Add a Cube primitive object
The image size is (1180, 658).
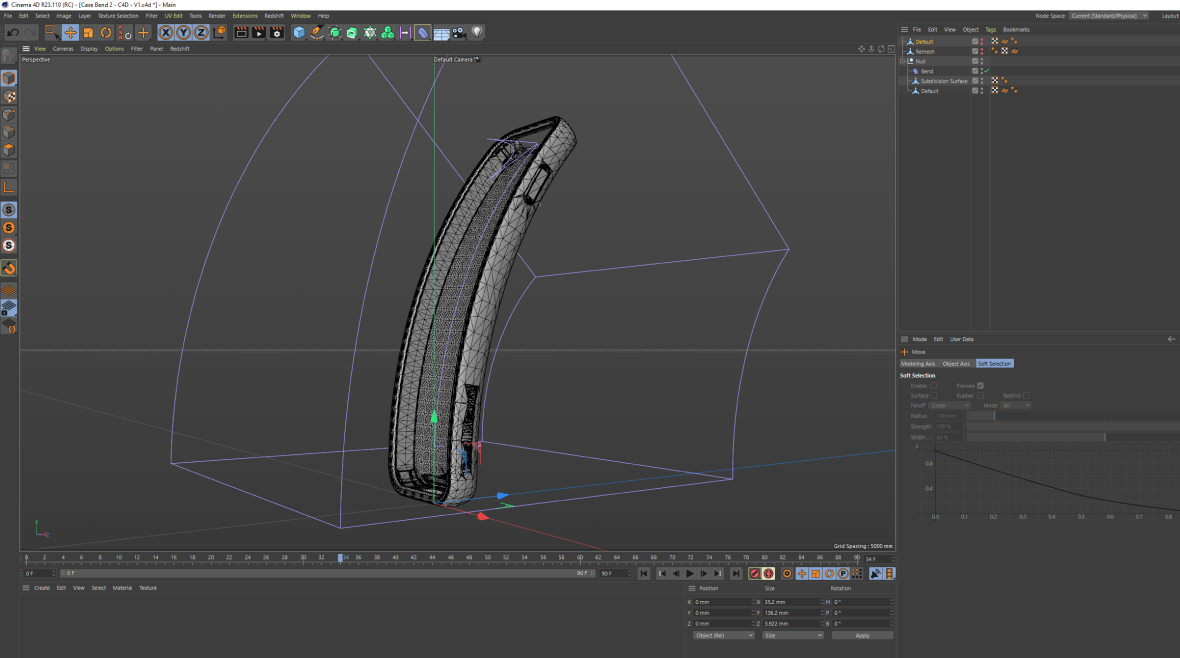(299, 33)
